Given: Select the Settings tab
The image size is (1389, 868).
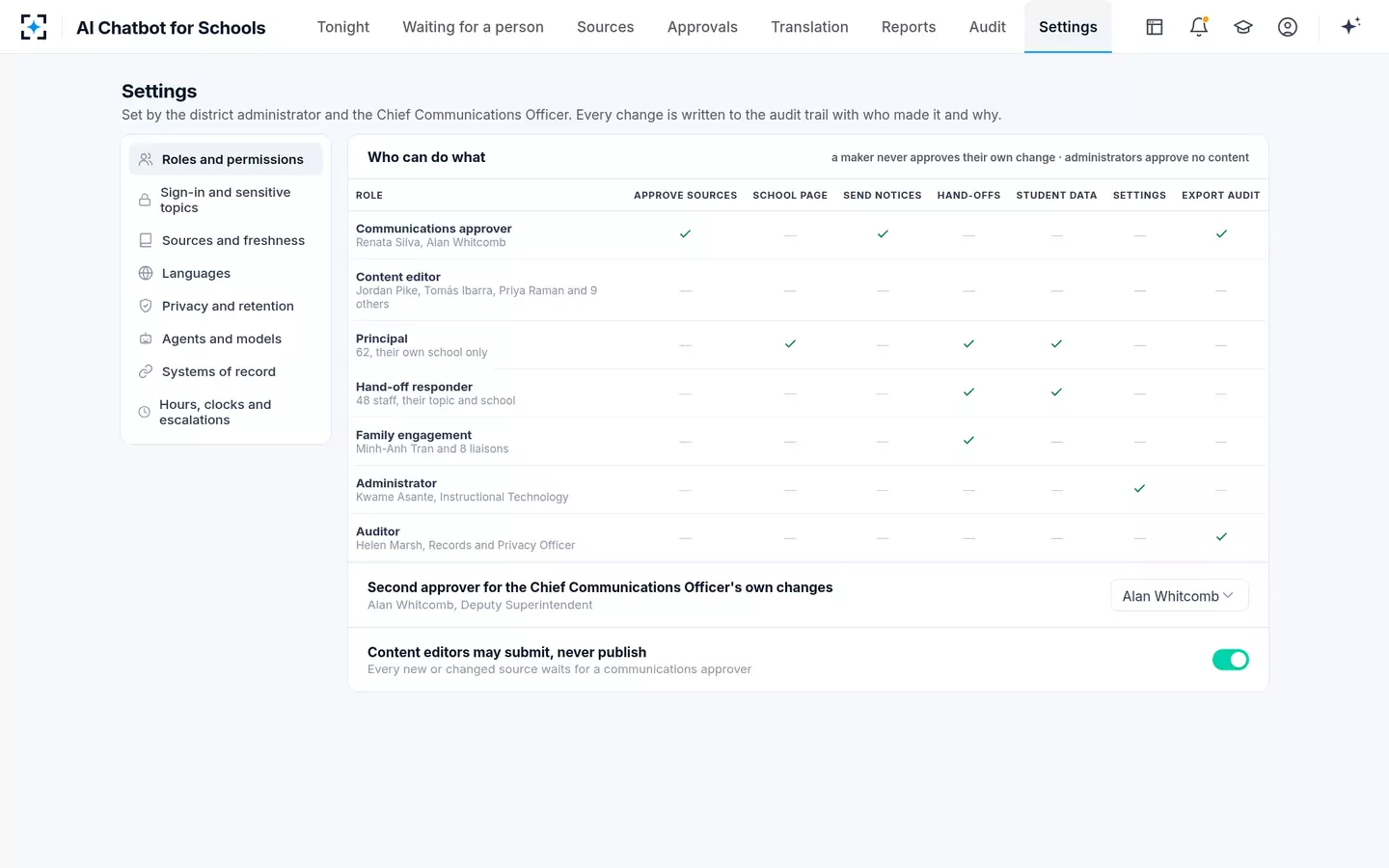Looking at the screenshot, I should (x=1068, y=27).
